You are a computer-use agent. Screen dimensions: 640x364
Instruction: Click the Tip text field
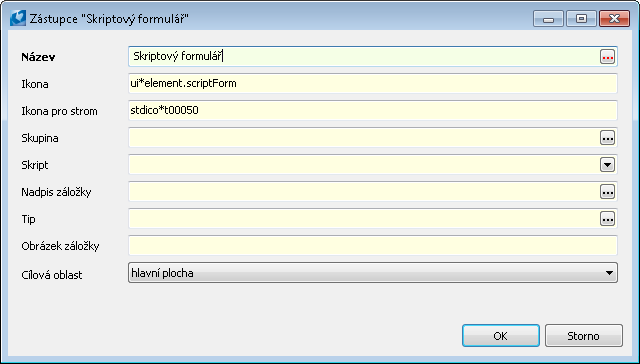click(x=364, y=219)
